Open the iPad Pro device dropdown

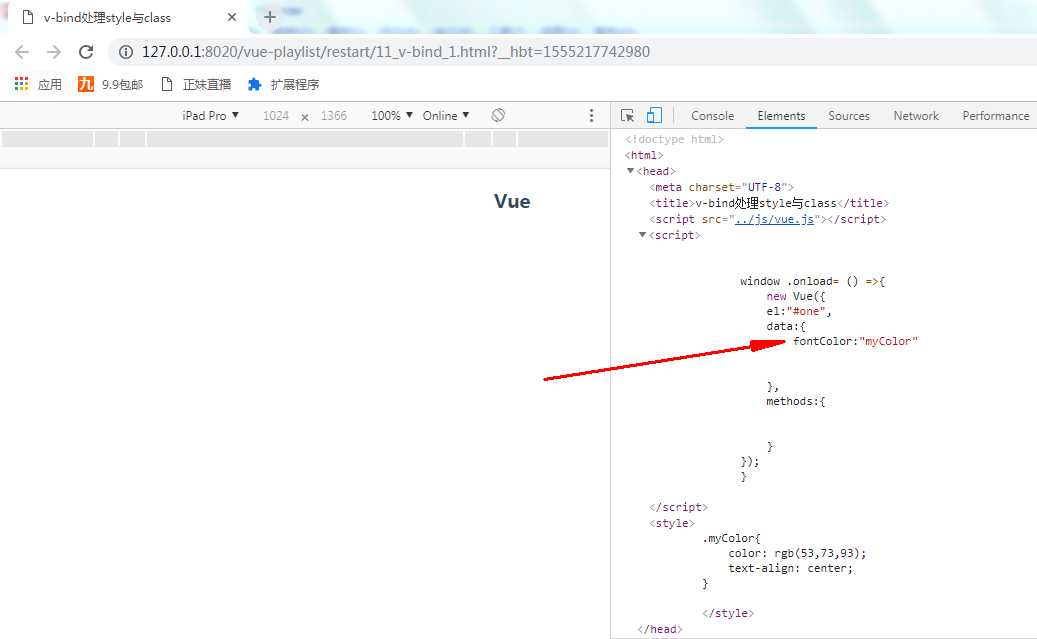[210, 115]
